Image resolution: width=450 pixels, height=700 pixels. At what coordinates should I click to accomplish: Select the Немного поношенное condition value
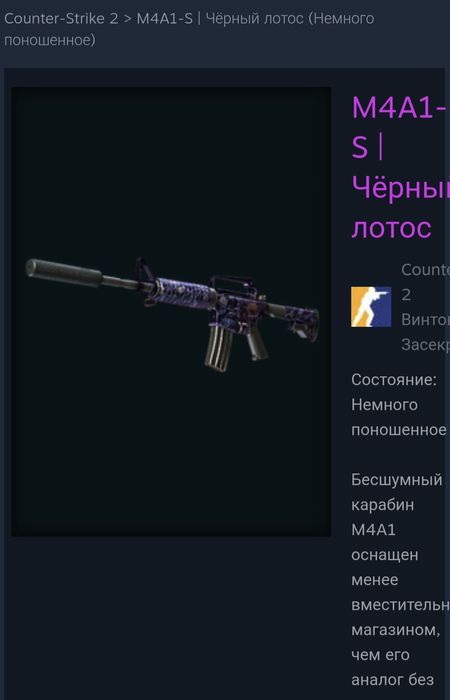[399, 417]
